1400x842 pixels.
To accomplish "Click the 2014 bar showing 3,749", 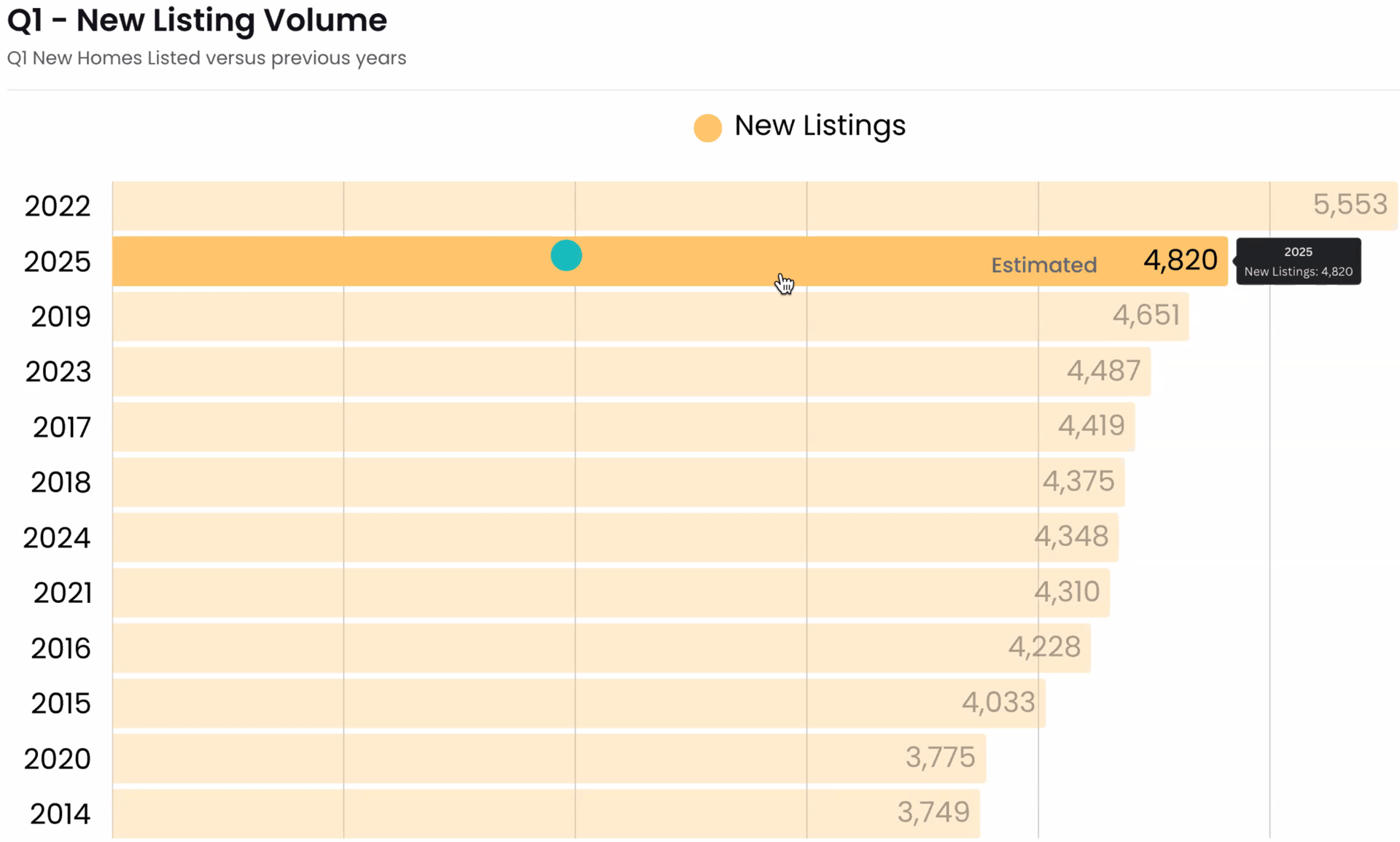I will click(x=545, y=814).
